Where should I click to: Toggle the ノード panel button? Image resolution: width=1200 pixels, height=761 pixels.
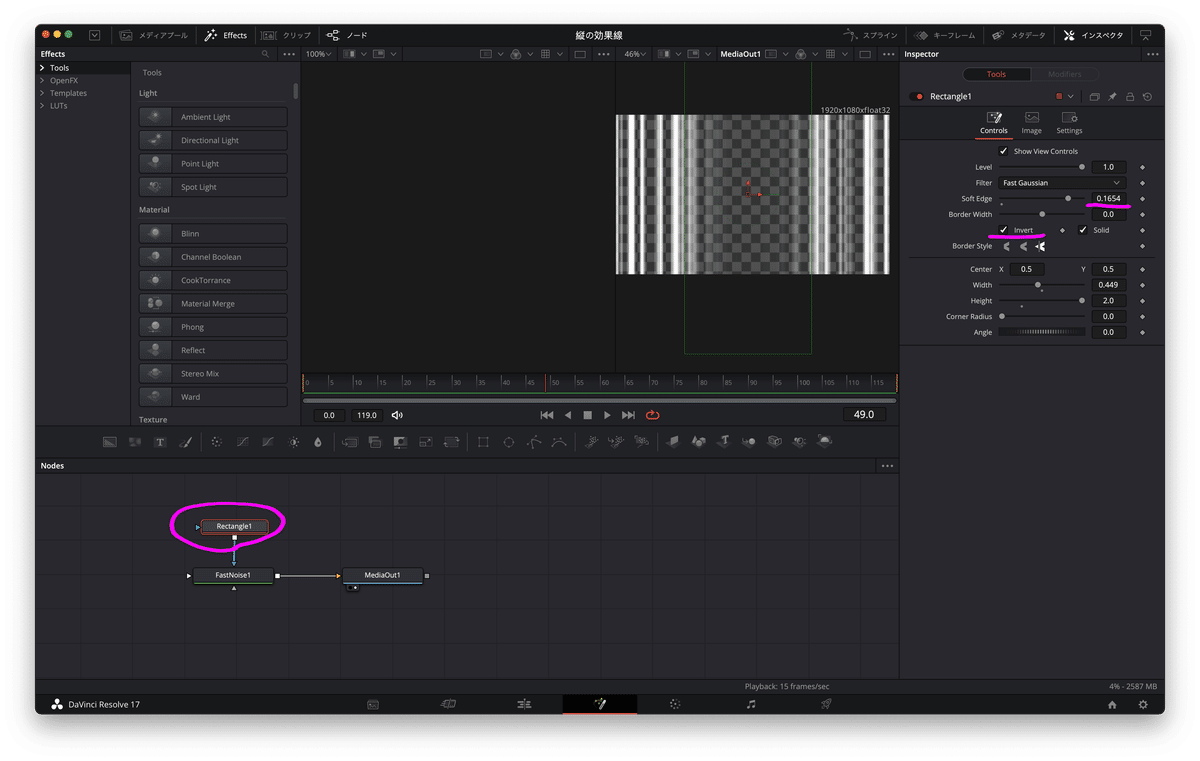[347, 35]
